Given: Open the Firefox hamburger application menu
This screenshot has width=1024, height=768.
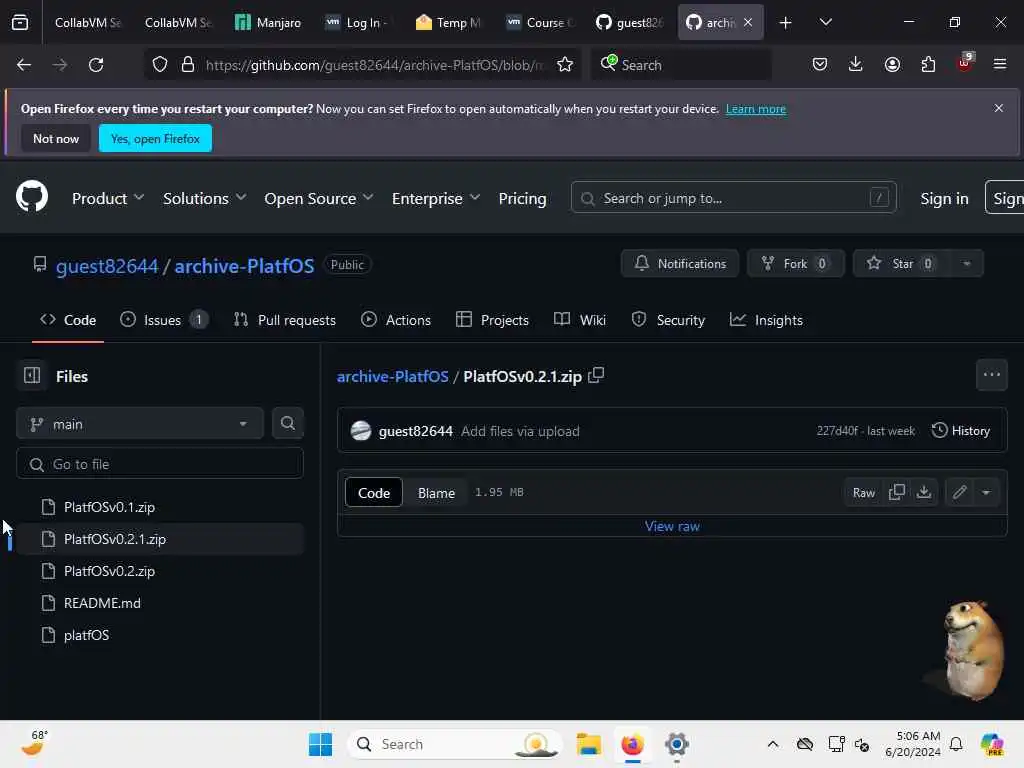Looking at the screenshot, I should click(1000, 65).
